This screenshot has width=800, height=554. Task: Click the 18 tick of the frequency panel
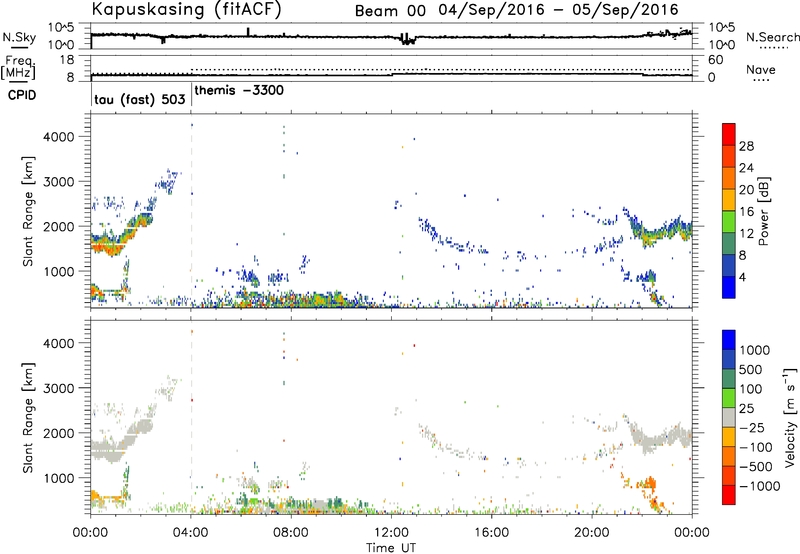point(67,60)
